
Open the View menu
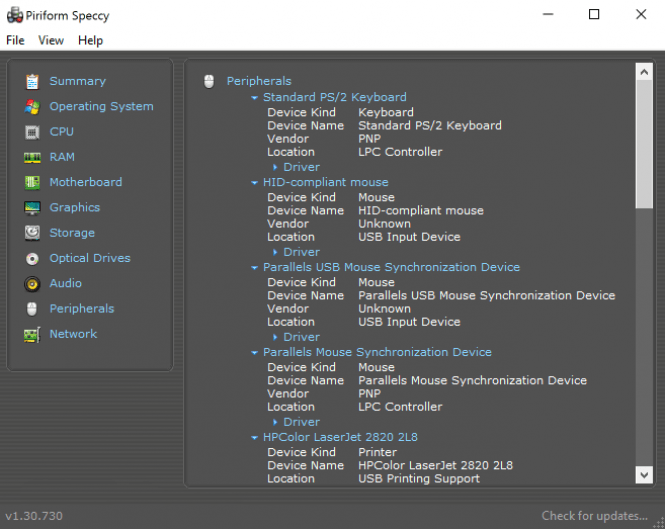click(x=51, y=40)
